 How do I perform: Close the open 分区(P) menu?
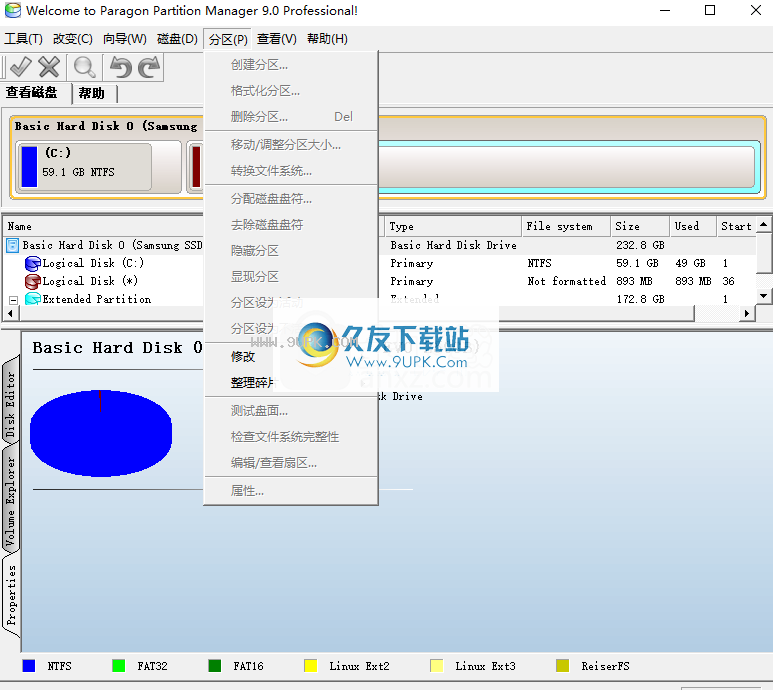[x=228, y=39]
